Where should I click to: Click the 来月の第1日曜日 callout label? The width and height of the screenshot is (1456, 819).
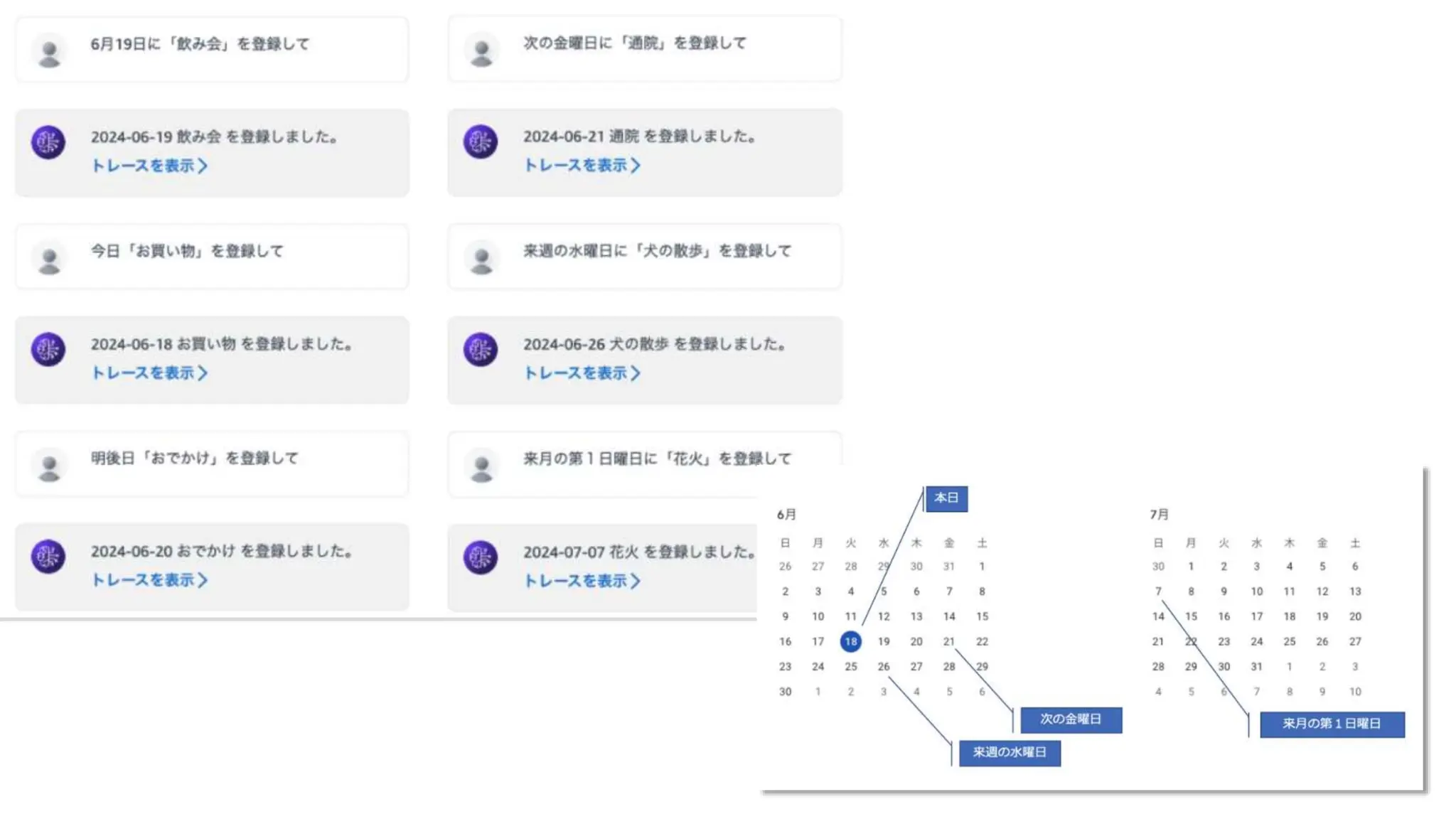(x=1332, y=724)
